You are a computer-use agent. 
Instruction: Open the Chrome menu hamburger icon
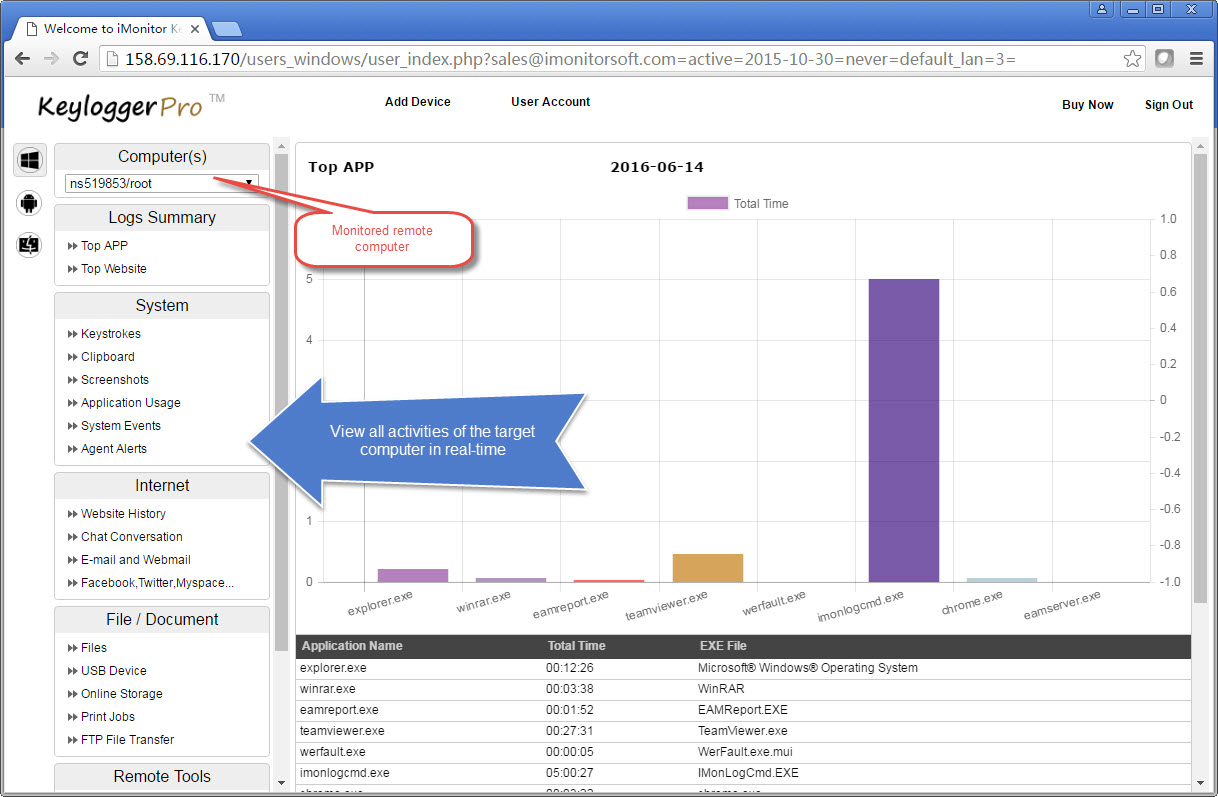pos(1196,59)
